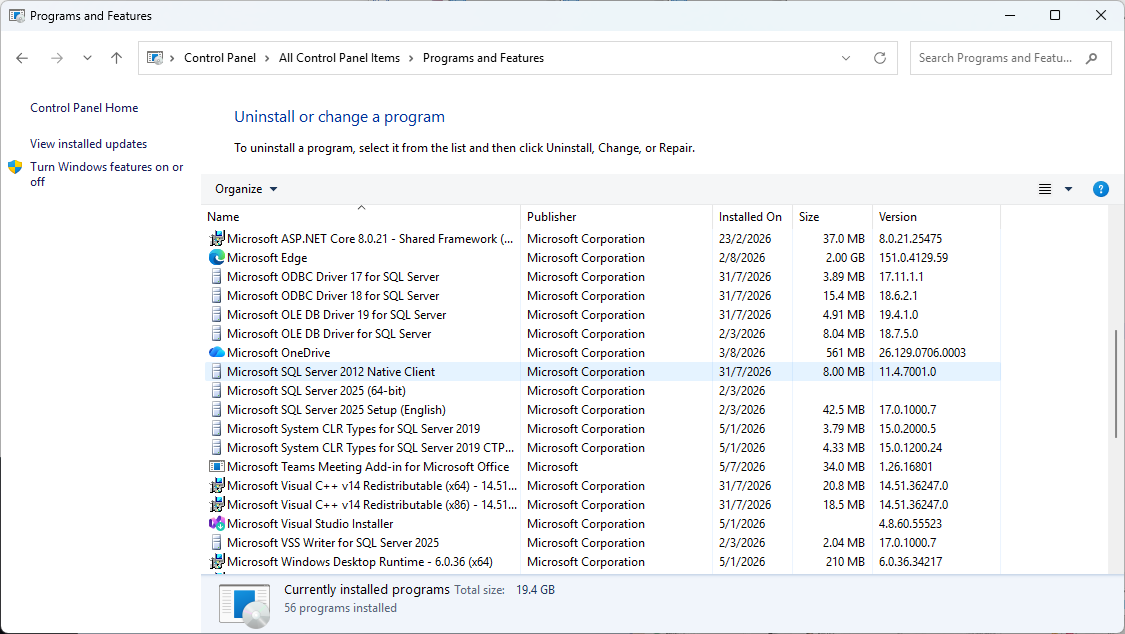Sort by the Name column header
Viewport: 1125px width, 634px height.
[362, 217]
